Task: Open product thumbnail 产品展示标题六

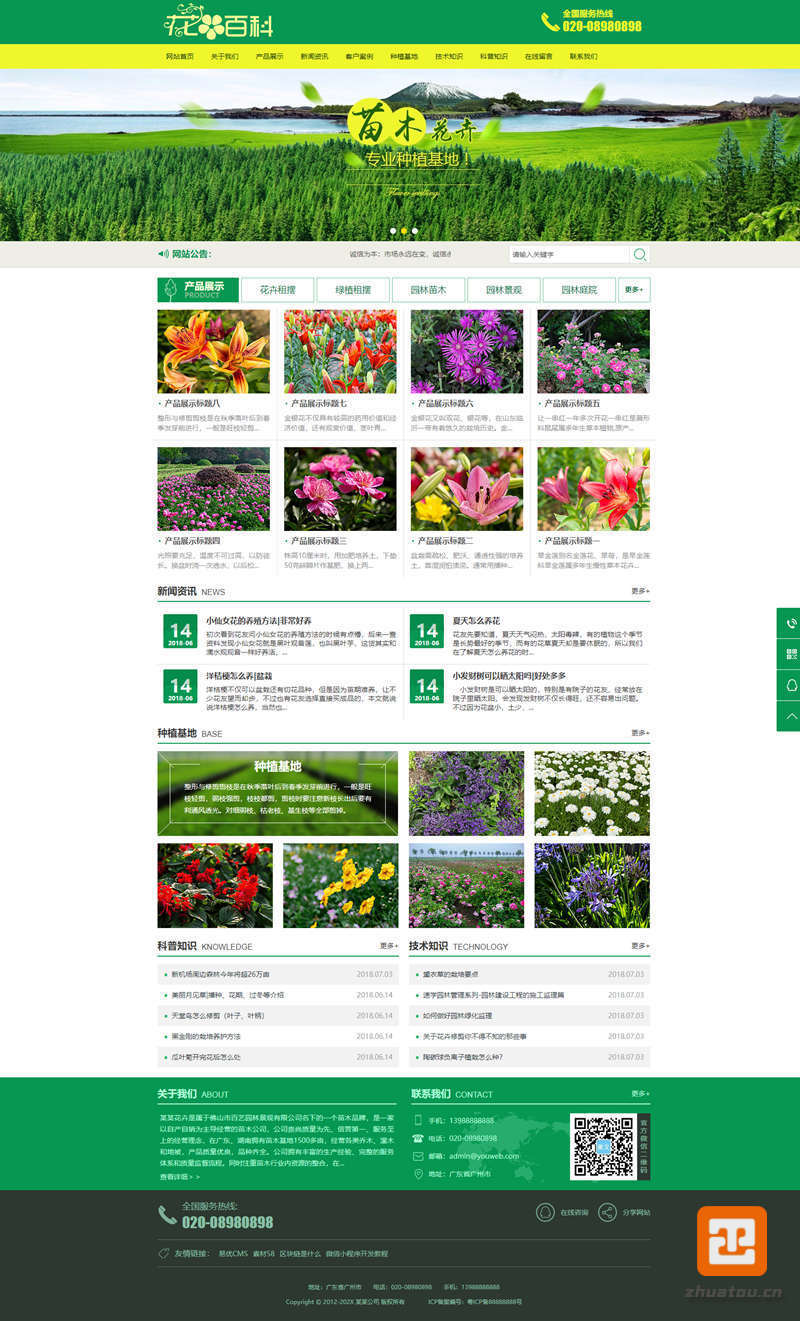Action: point(467,351)
